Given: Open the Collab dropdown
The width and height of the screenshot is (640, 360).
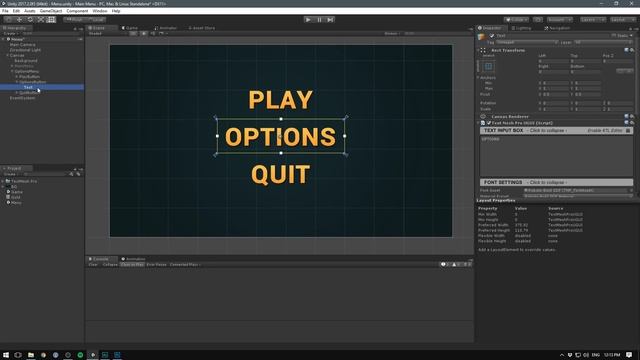Looking at the screenshot, I should point(516,20).
